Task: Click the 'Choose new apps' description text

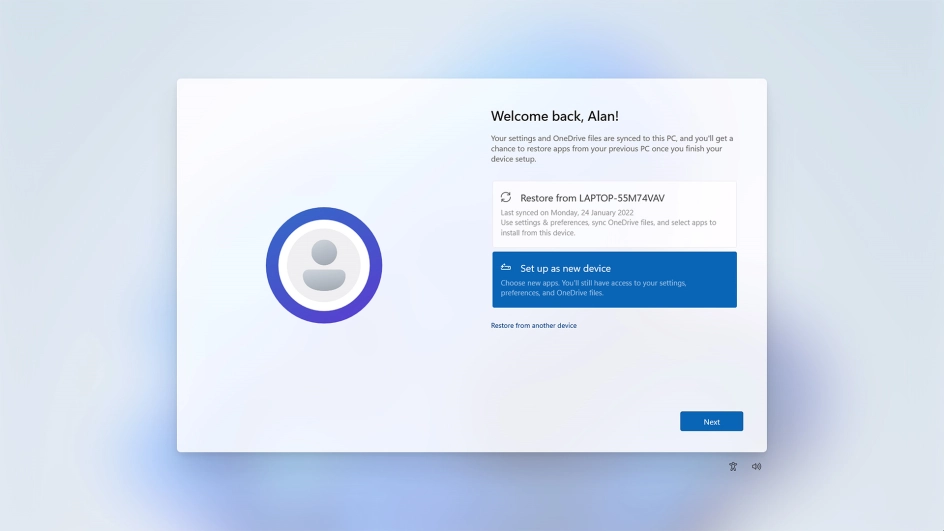Action: pyautogui.click(x=593, y=283)
